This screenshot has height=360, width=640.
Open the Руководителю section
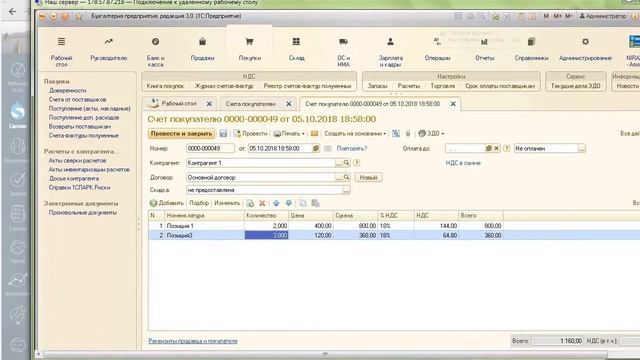click(109, 49)
